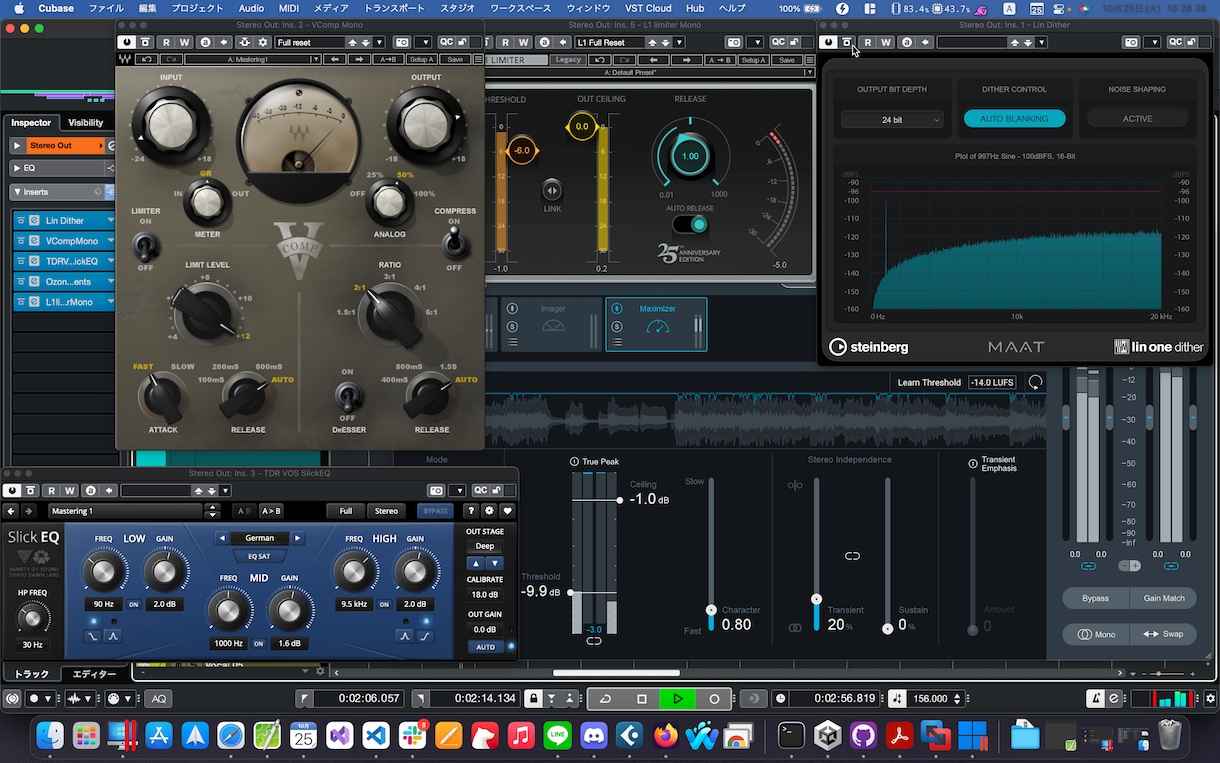Click Ozone Mono button
The image size is (1220, 763).
(1096, 634)
